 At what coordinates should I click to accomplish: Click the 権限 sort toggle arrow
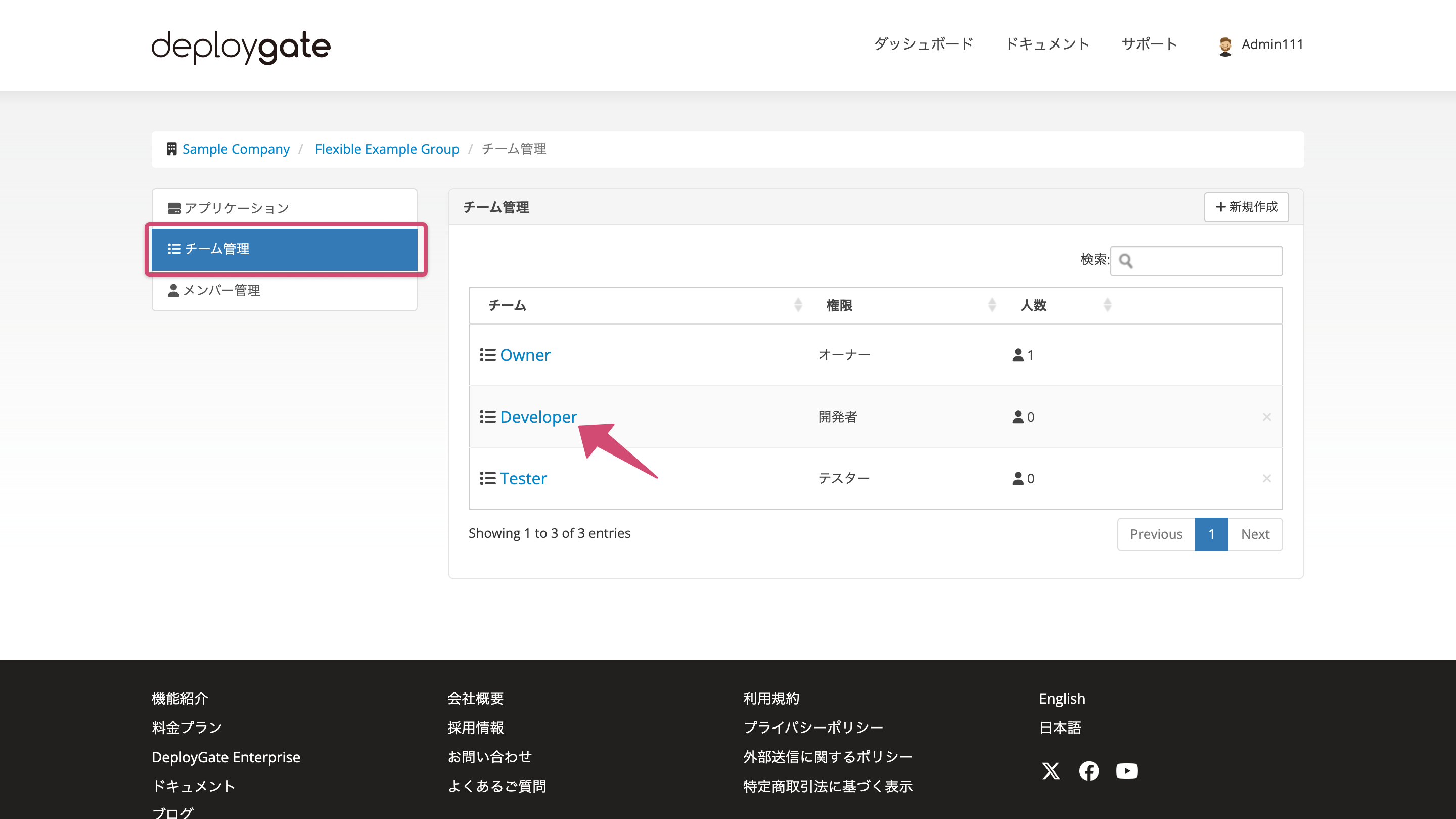(992, 305)
